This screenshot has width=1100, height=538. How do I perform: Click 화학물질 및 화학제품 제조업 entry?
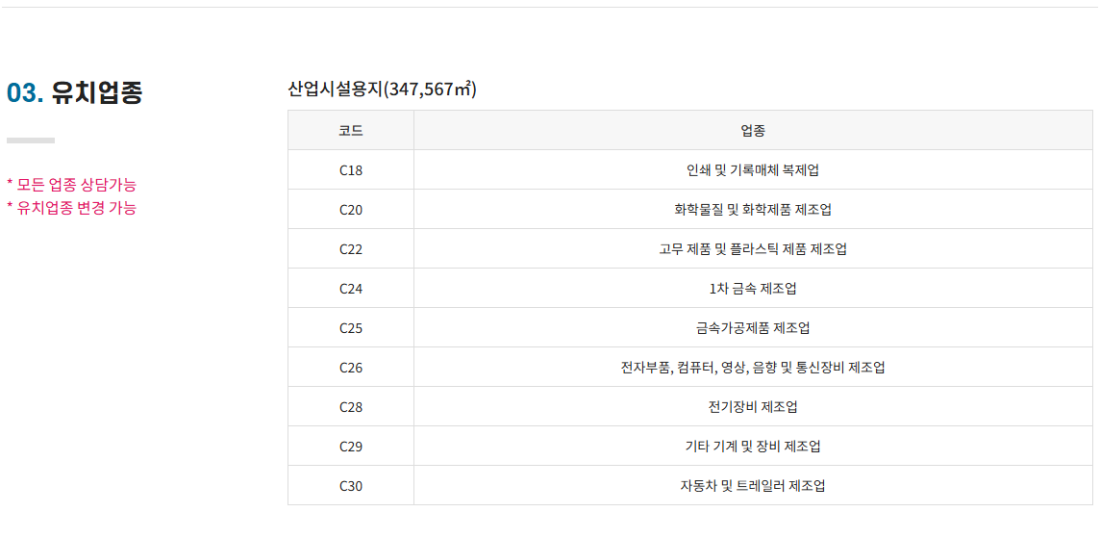tap(753, 209)
